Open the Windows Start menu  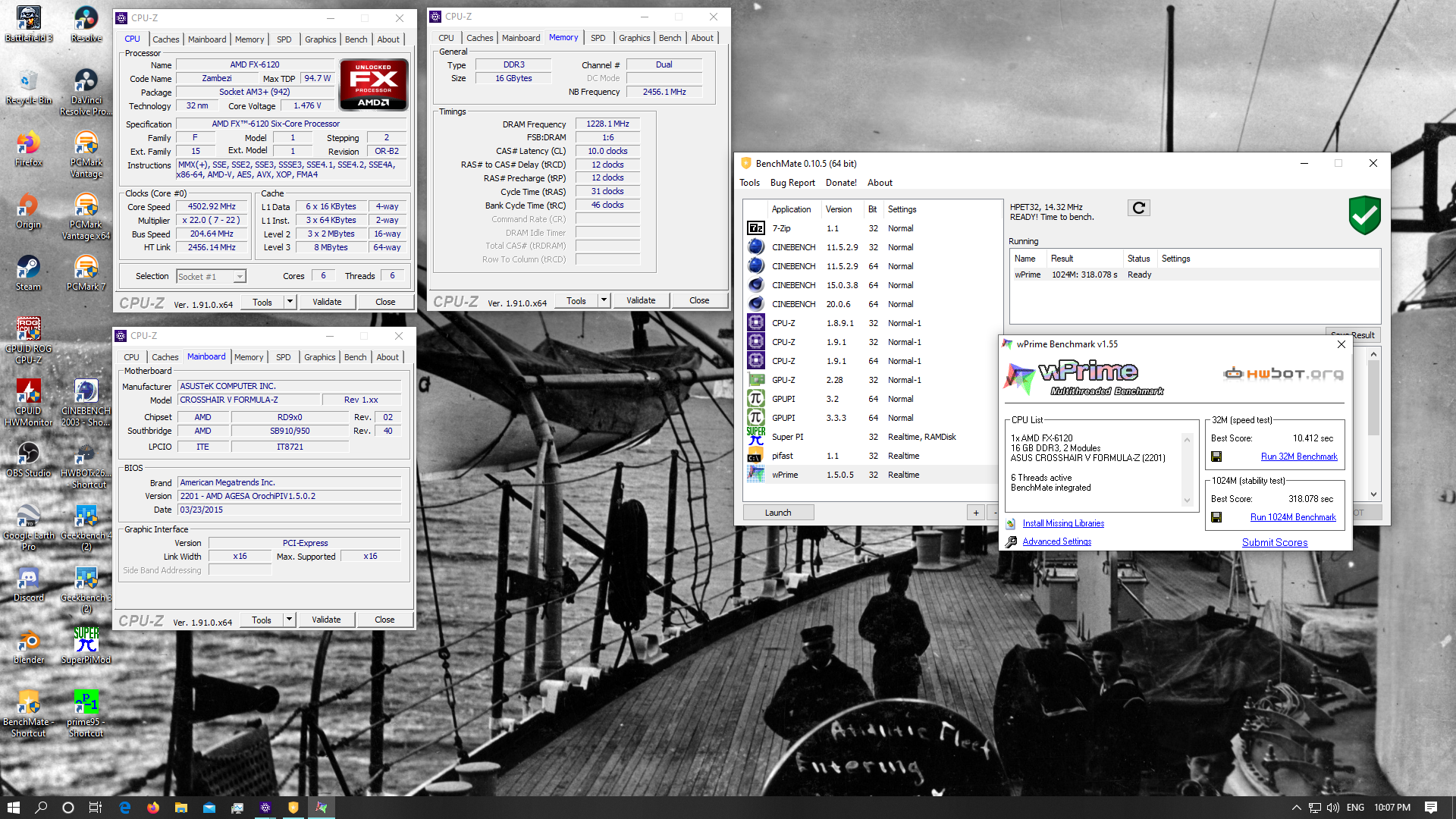14,808
